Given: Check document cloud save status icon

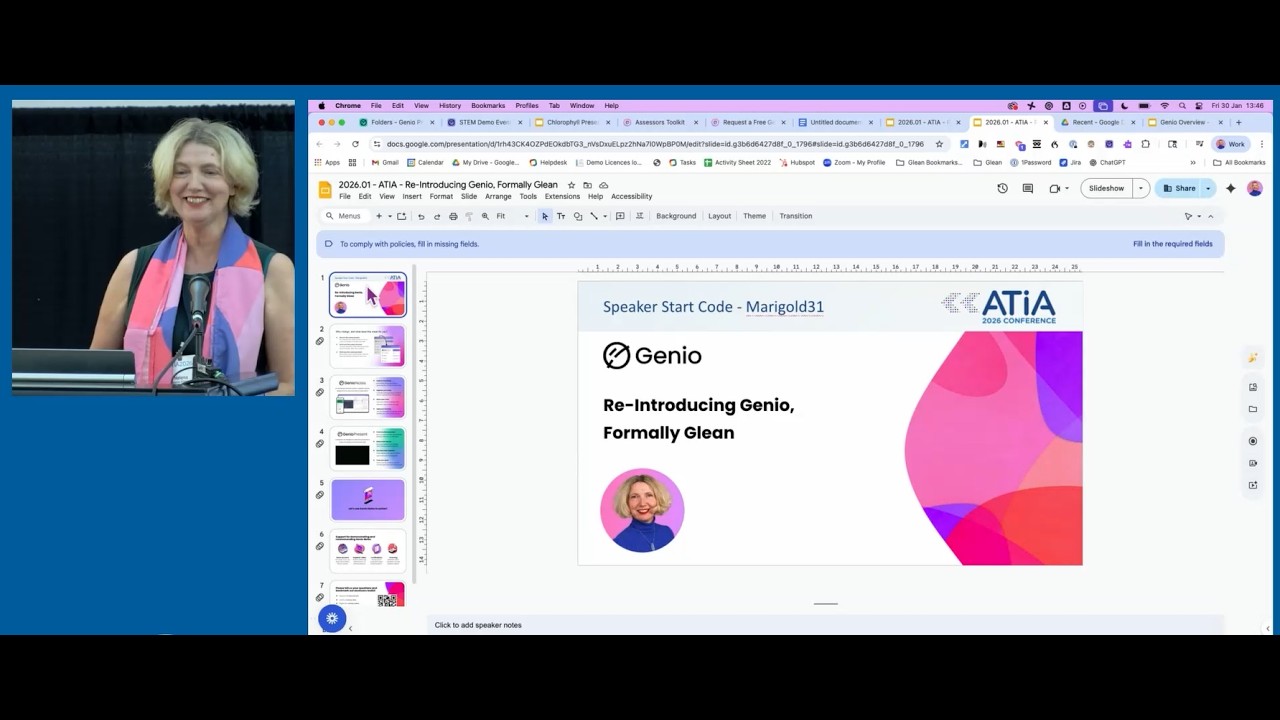Looking at the screenshot, I should point(603,185).
